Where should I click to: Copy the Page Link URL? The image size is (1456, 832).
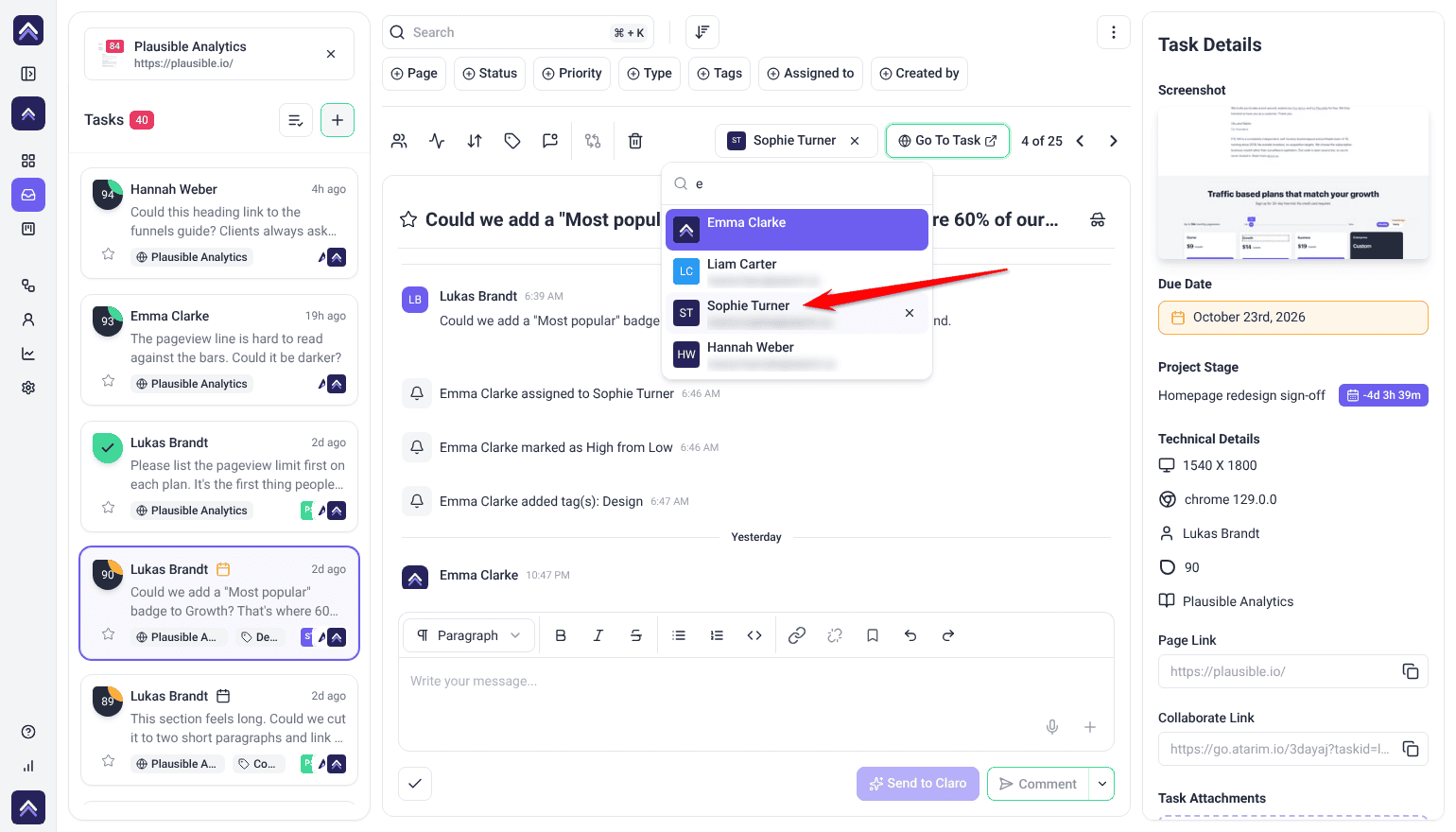(x=1411, y=671)
